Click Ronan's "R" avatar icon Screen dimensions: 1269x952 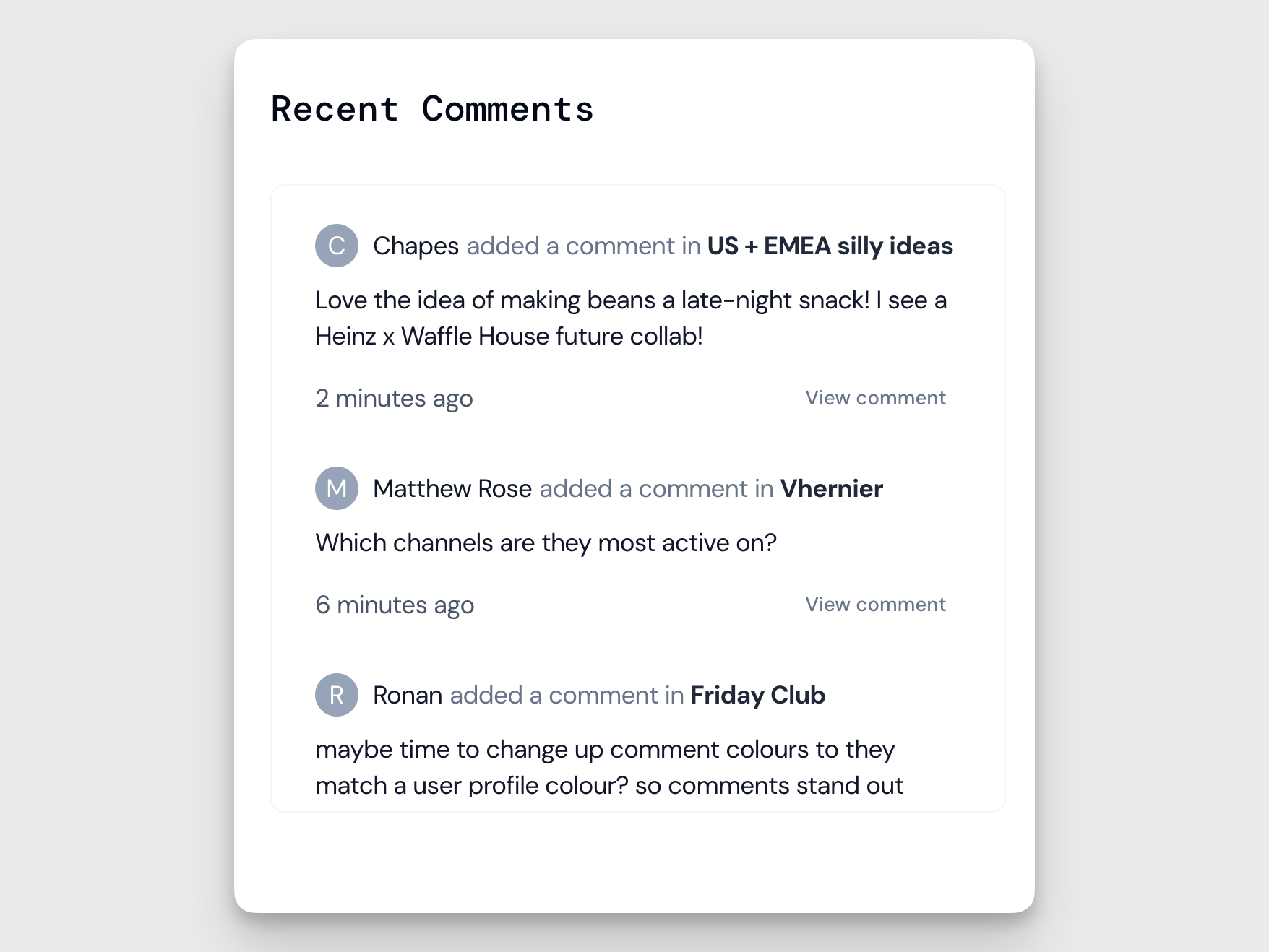coord(337,695)
